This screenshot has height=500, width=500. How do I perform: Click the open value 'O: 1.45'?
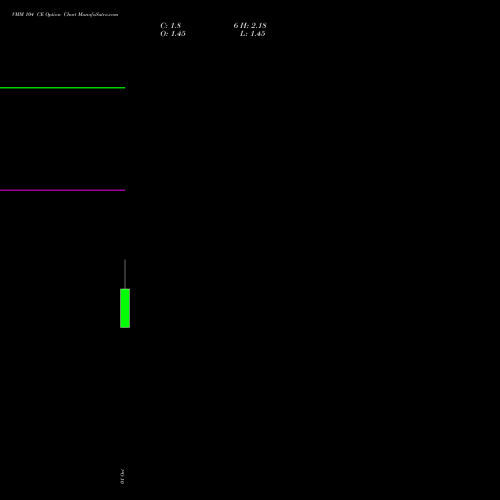pos(173,34)
